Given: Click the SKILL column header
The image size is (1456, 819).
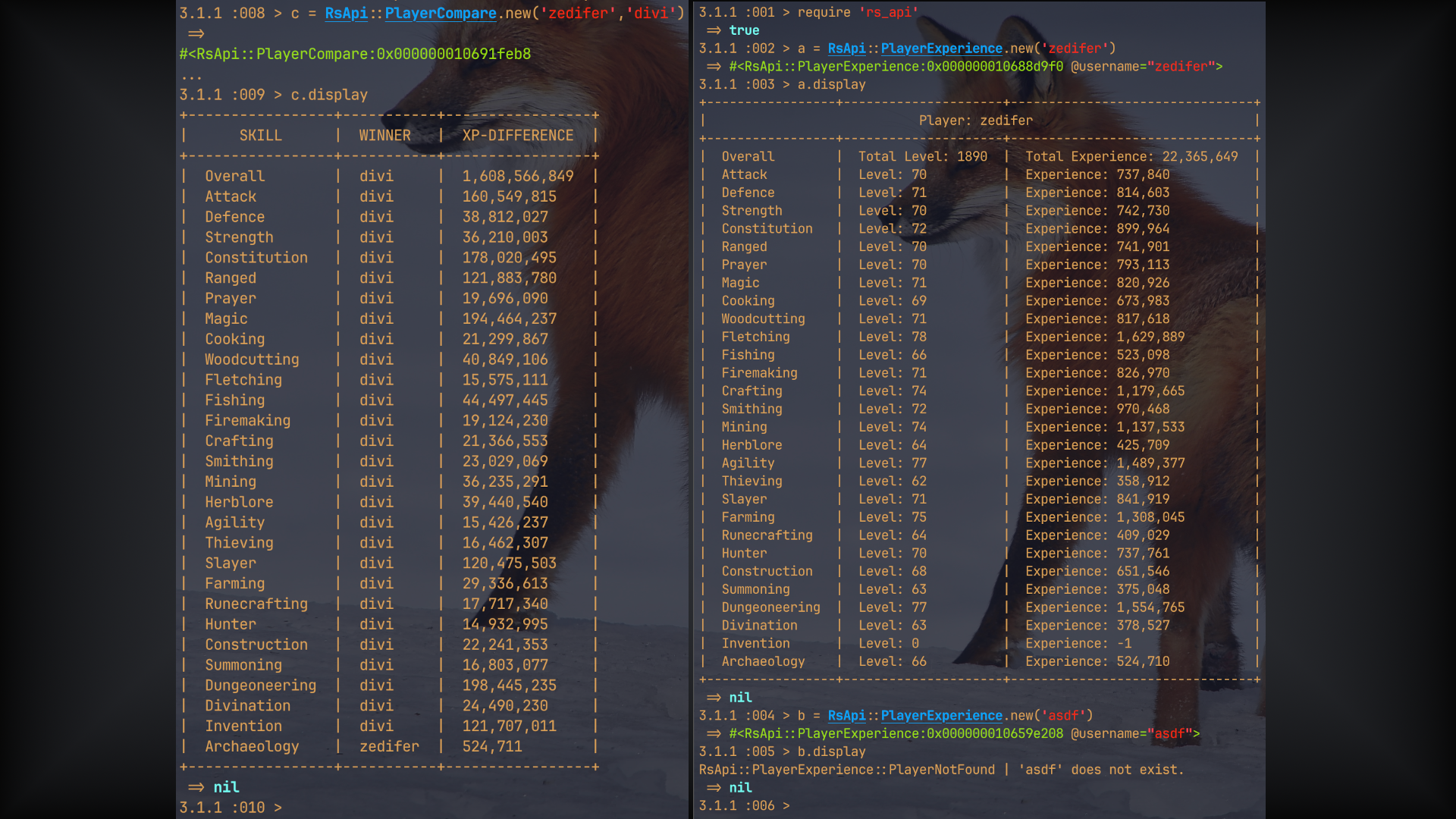Looking at the screenshot, I should (x=260, y=136).
